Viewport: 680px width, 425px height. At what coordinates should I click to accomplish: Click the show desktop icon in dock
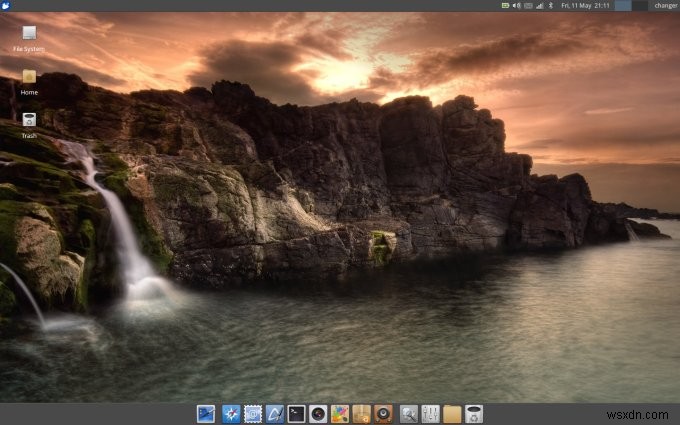click(206, 413)
